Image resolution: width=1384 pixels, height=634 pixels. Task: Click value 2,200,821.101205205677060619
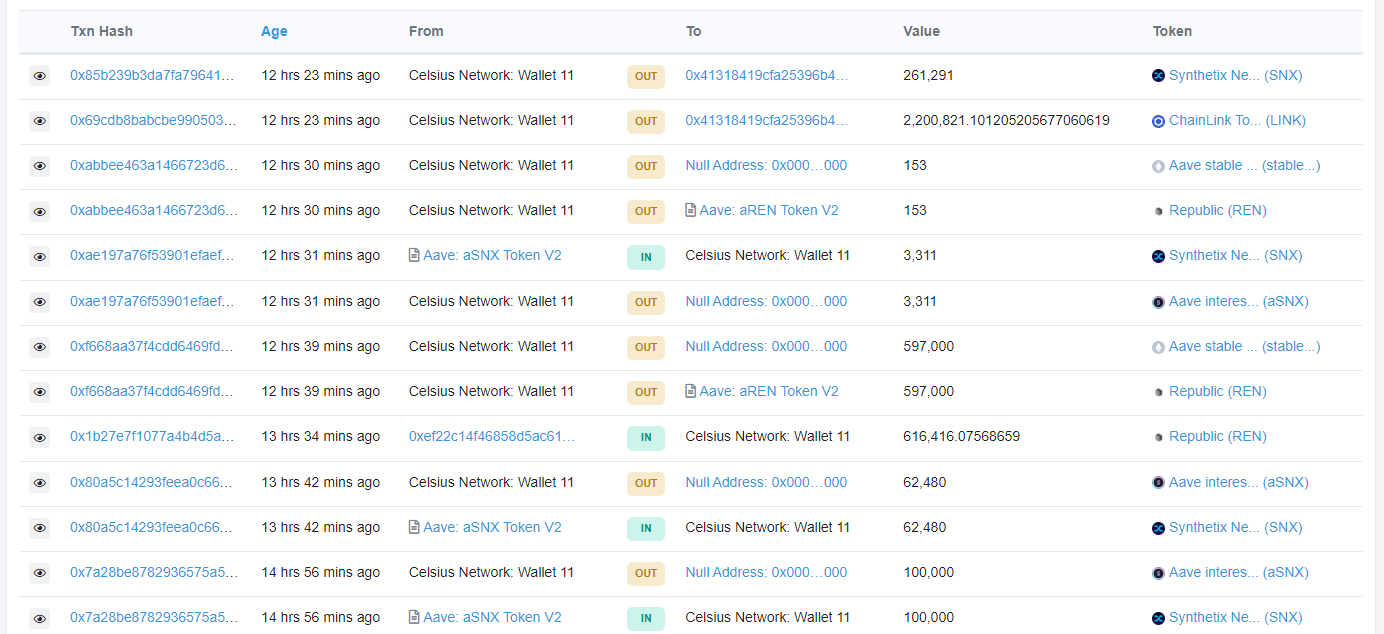tap(1006, 120)
